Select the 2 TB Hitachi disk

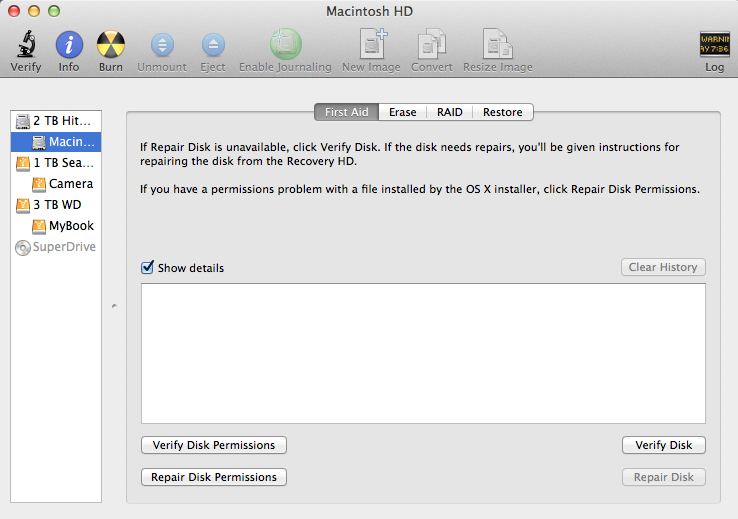[56, 121]
